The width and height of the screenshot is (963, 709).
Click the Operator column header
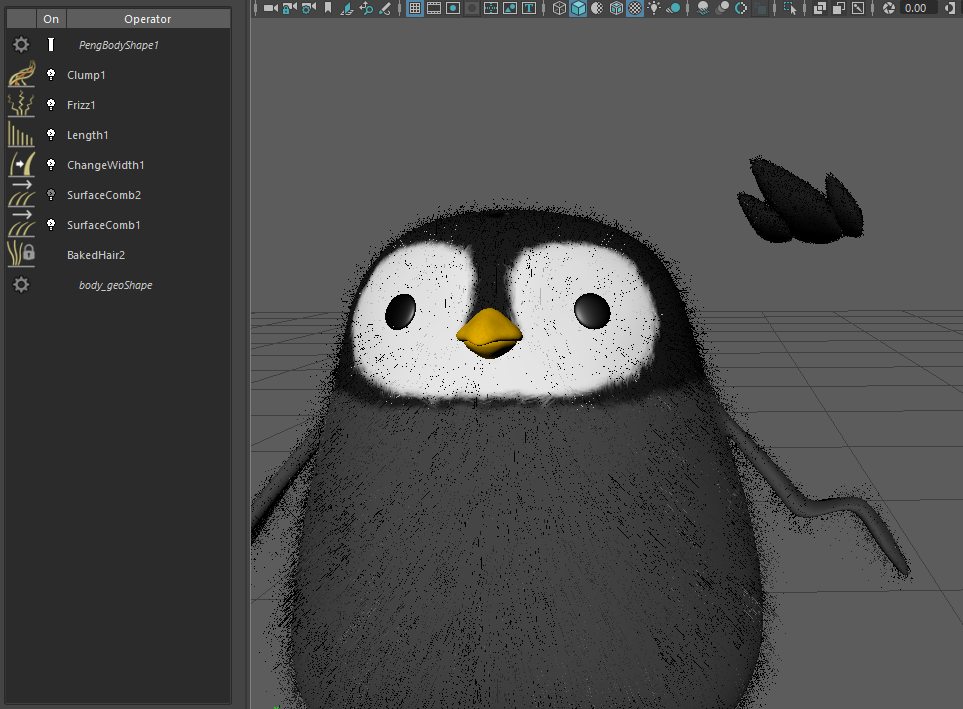click(x=147, y=19)
